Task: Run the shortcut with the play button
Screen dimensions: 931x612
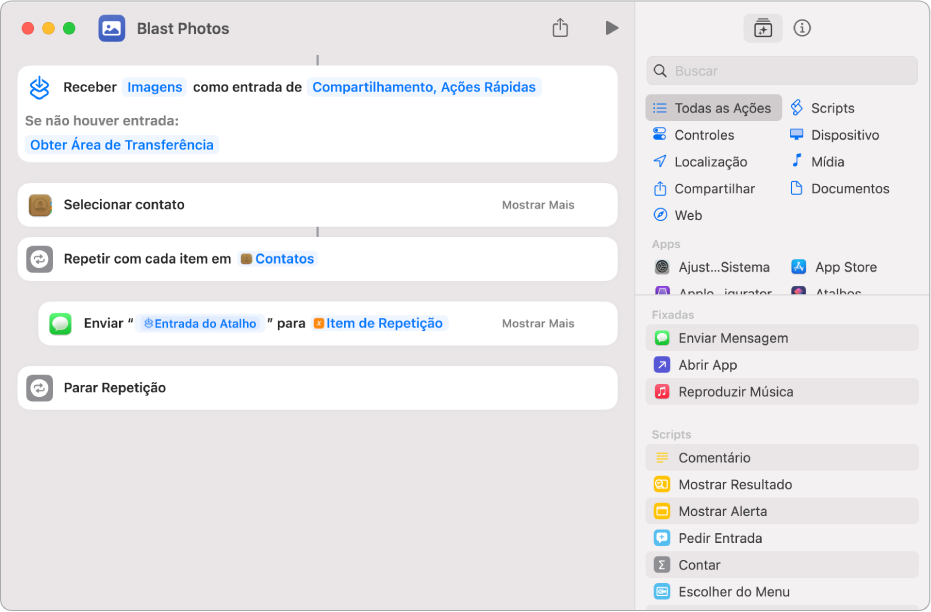Action: 611,28
